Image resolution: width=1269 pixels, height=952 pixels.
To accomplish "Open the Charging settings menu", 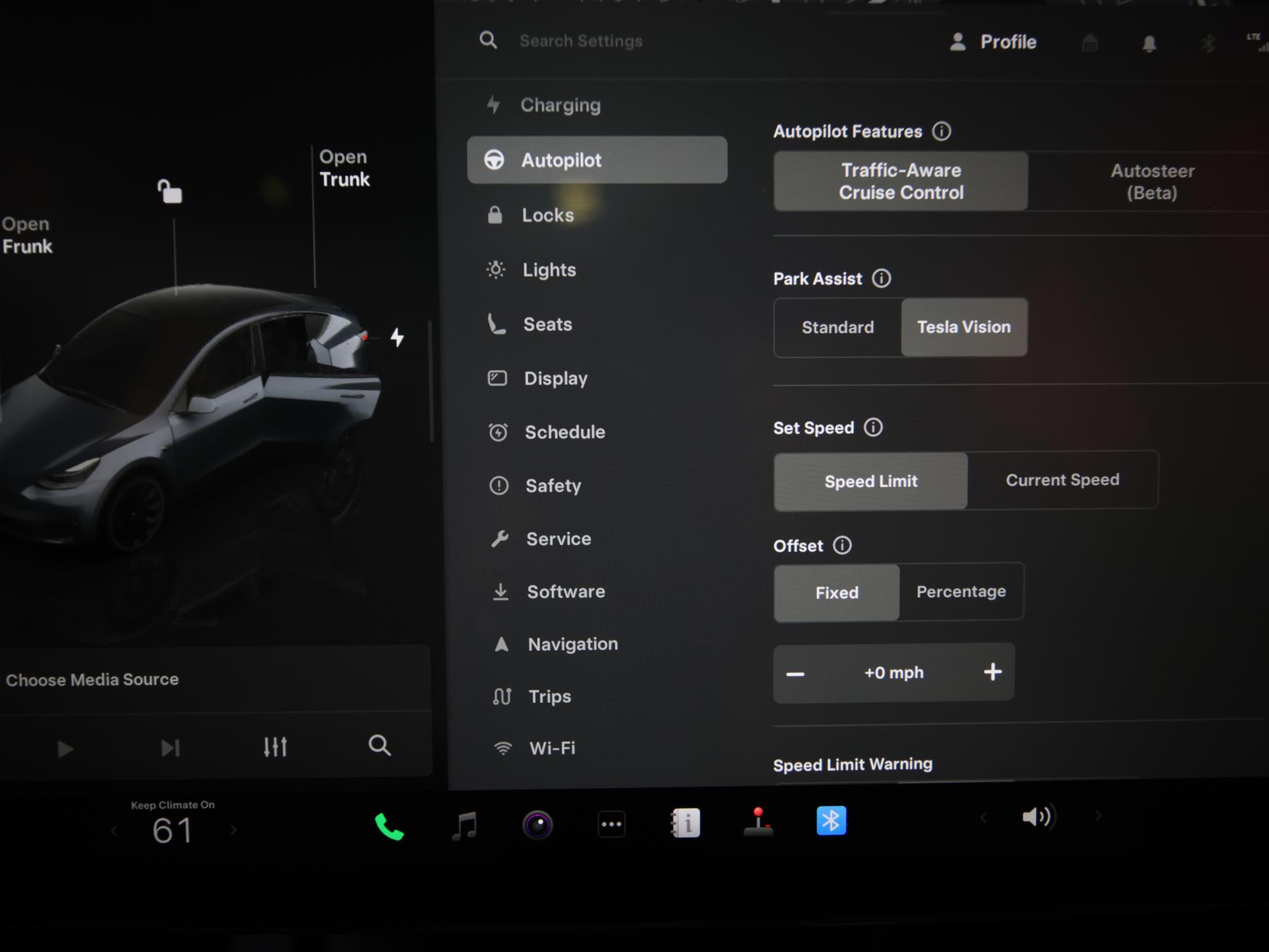I will (597, 105).
